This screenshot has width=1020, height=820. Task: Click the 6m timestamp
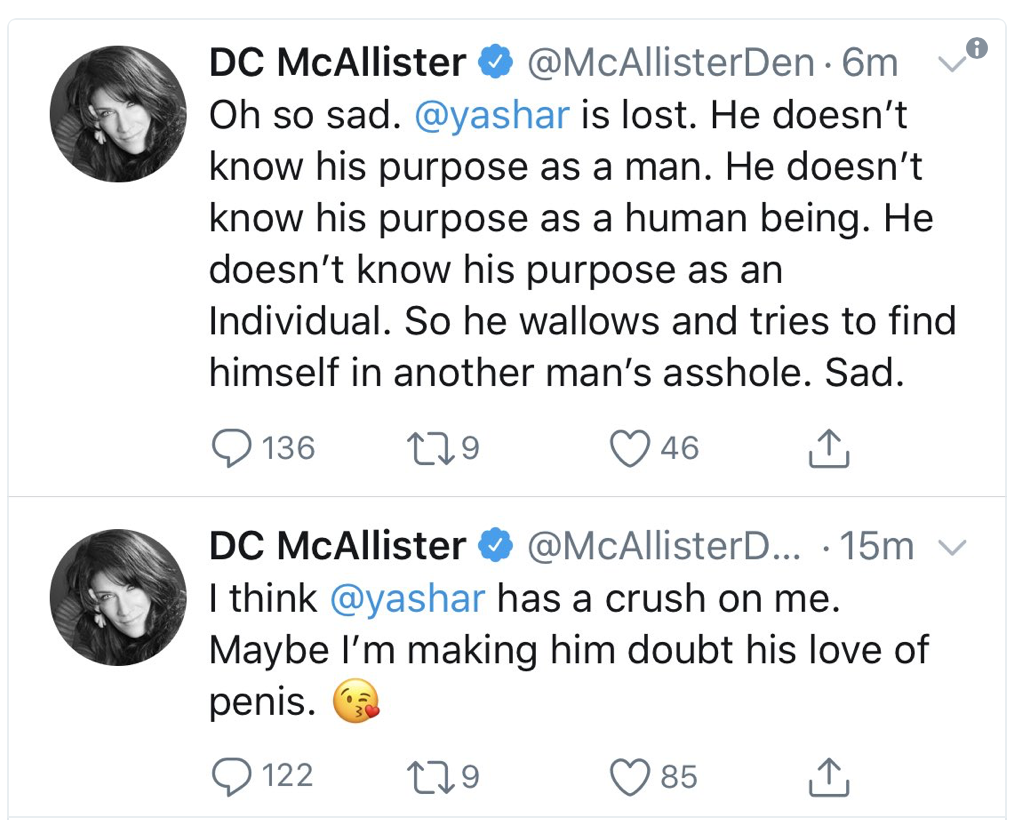pyautogui.click(x=870, y=64)
